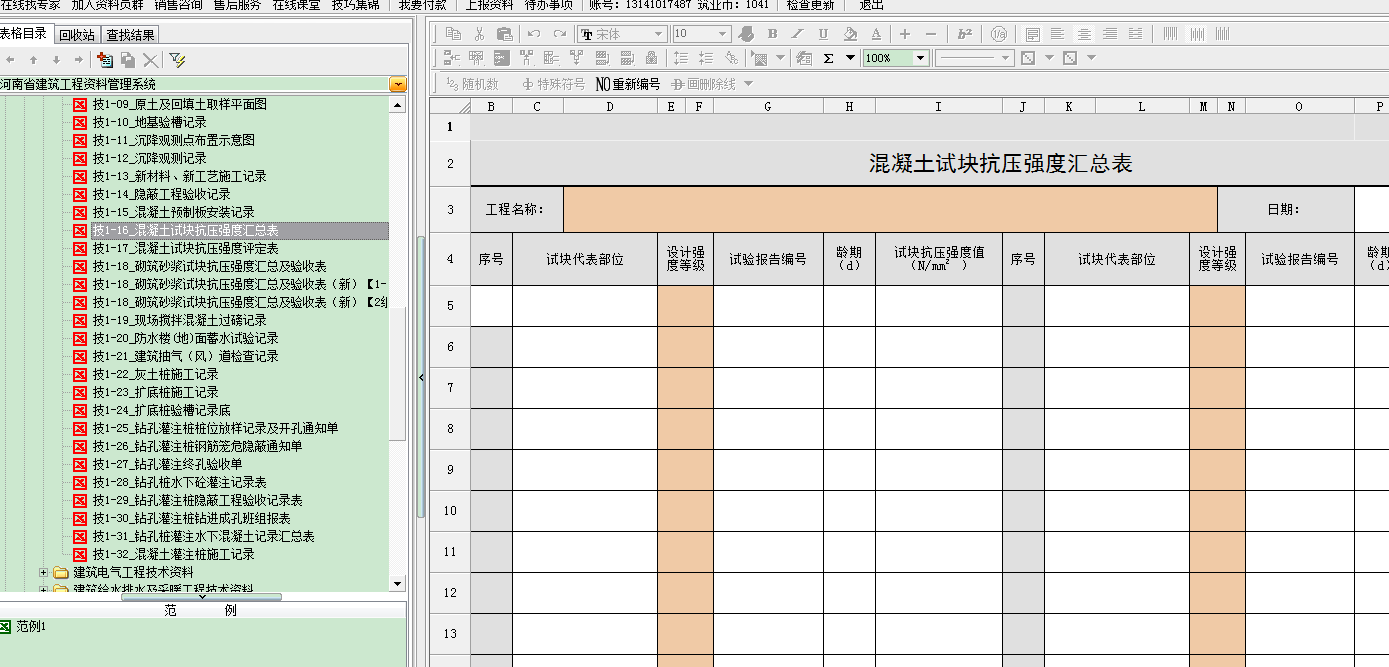
Task: Click the Sum (Σ) formula icon
Action: coord(828,58)
